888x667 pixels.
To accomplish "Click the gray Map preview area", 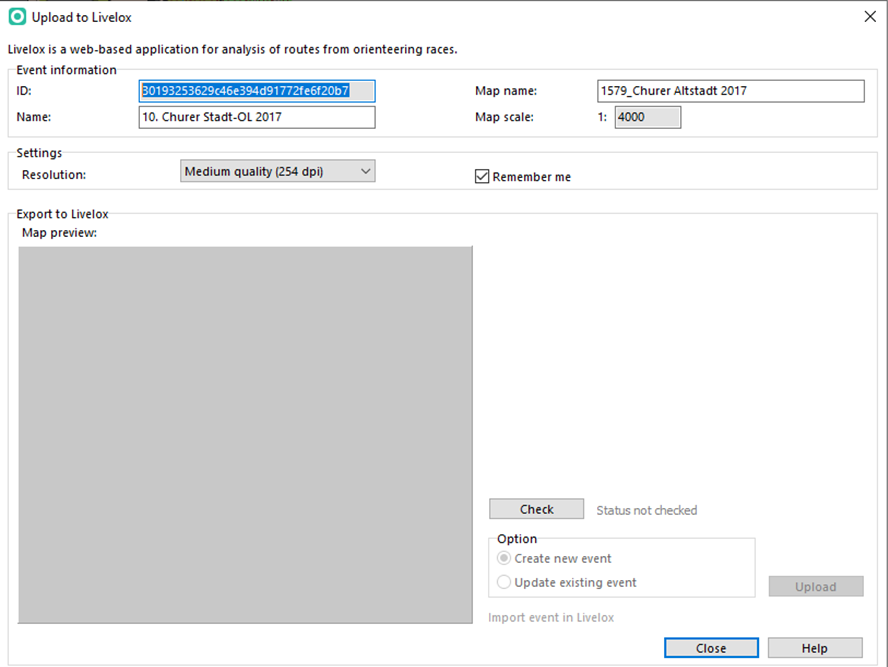I will 245,435.
